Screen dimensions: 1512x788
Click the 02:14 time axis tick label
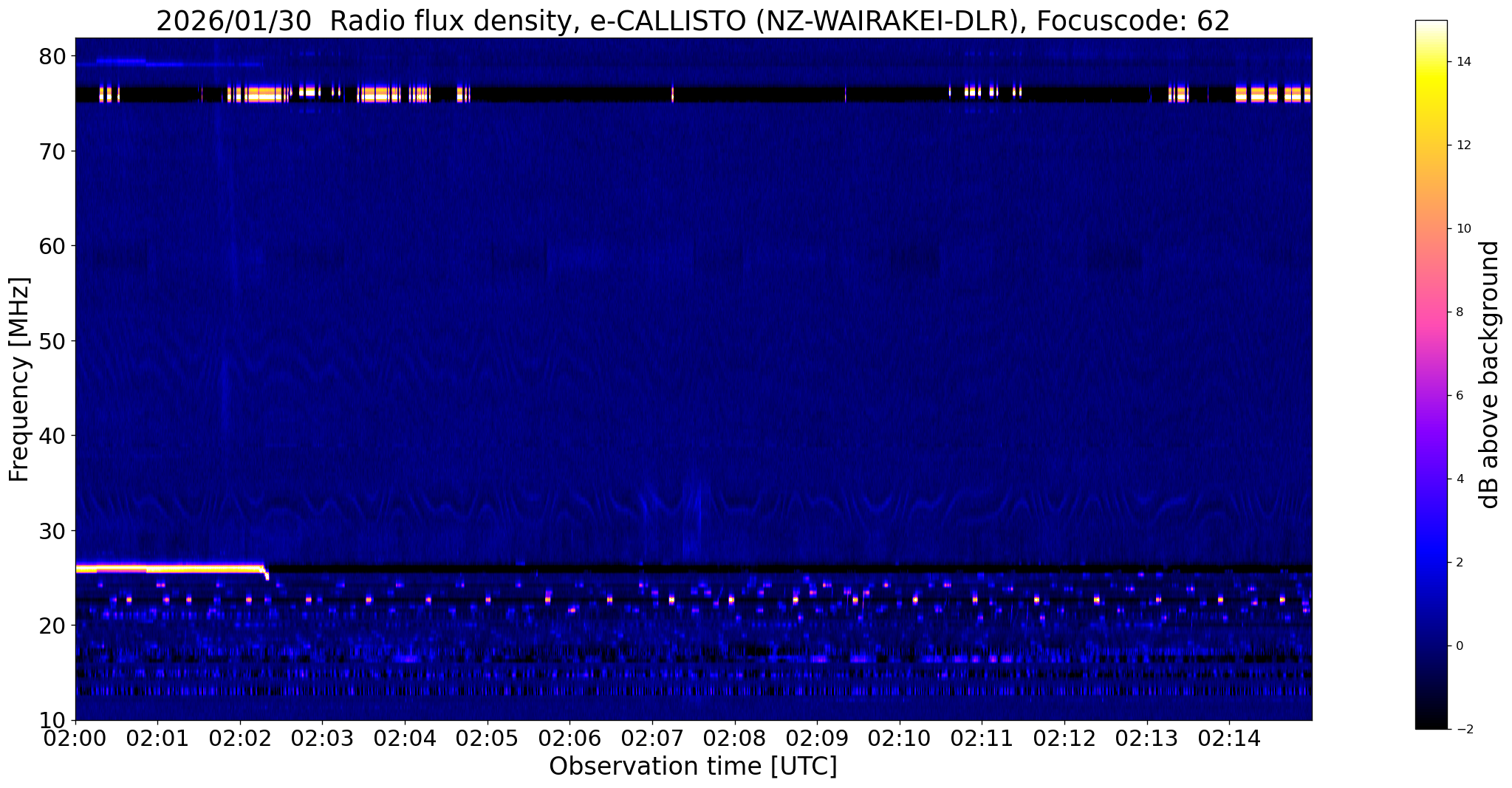(1229, 738)
